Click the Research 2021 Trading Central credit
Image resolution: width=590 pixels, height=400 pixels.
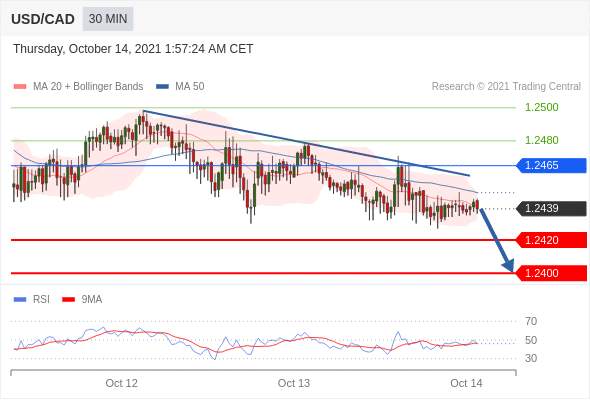pos(506,87)
